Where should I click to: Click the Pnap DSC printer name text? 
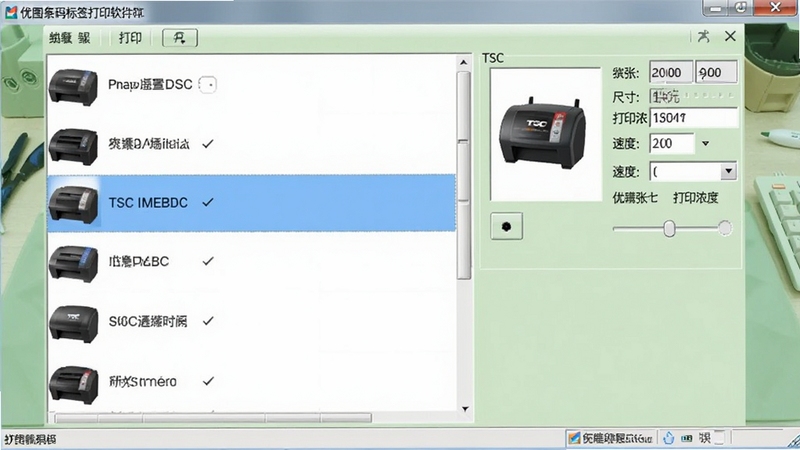pyautogui.click(x=150, y=84)
